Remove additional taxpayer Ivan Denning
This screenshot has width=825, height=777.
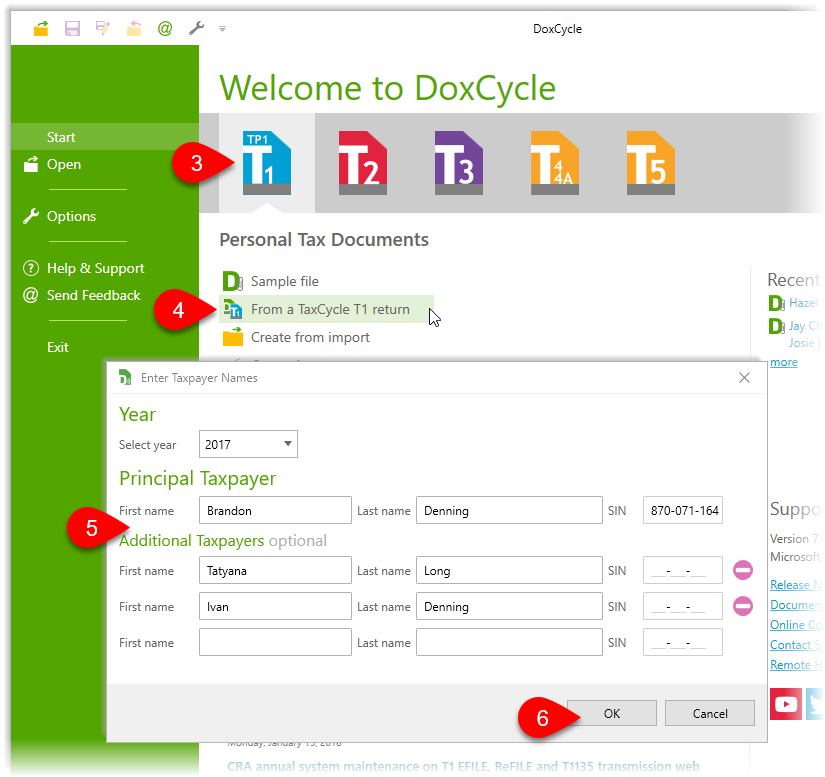click(x=743, y=606)
